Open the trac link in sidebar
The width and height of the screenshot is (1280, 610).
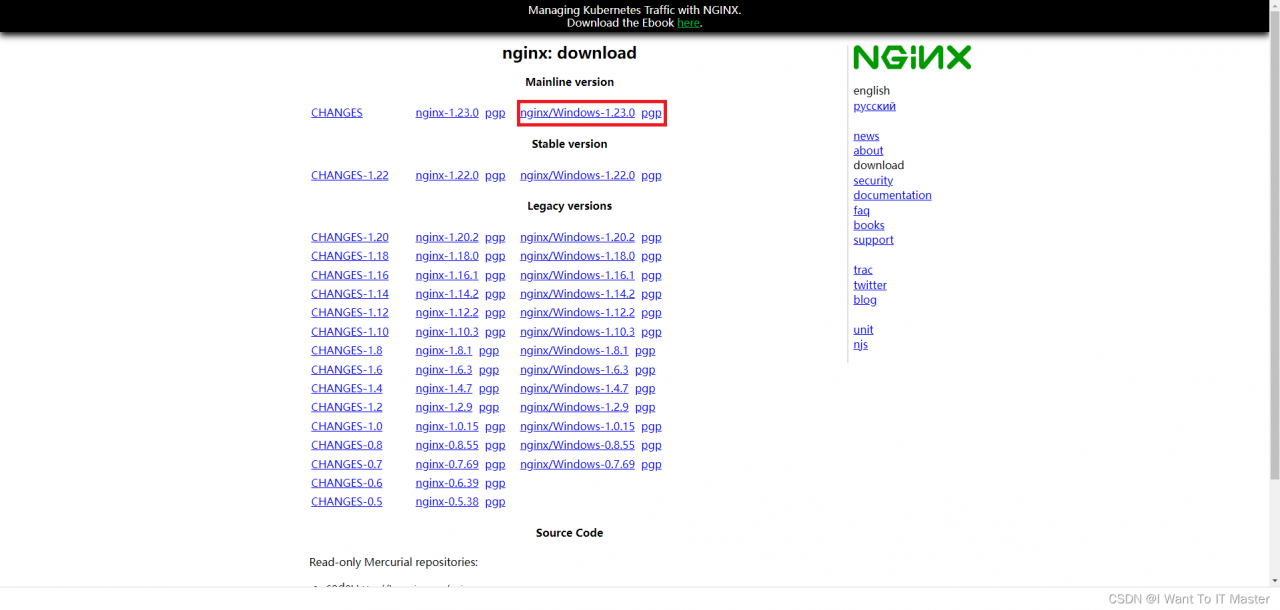863,270
